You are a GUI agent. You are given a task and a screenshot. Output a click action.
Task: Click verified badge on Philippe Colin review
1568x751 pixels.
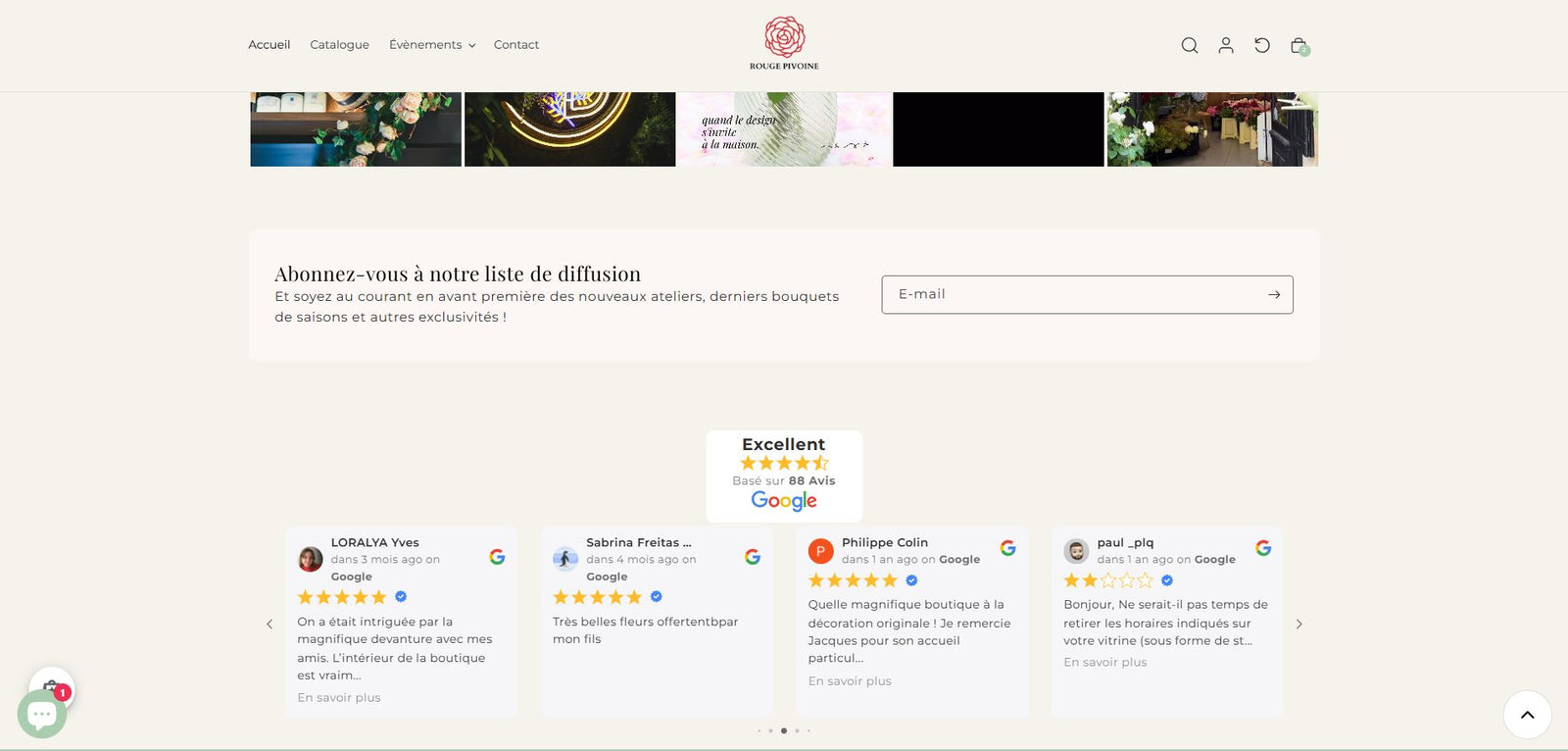coord(911,580)
